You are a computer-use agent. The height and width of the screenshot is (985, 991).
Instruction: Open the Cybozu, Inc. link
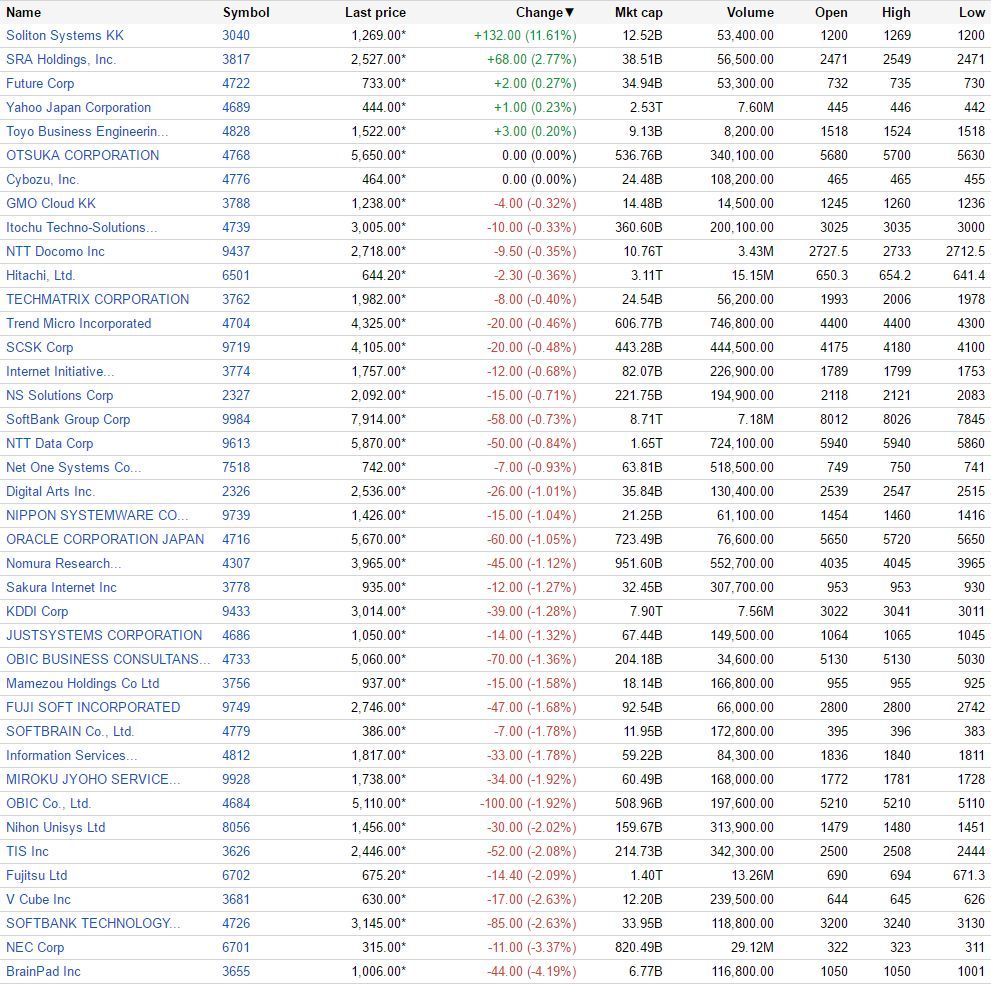(x=42, y=179)
